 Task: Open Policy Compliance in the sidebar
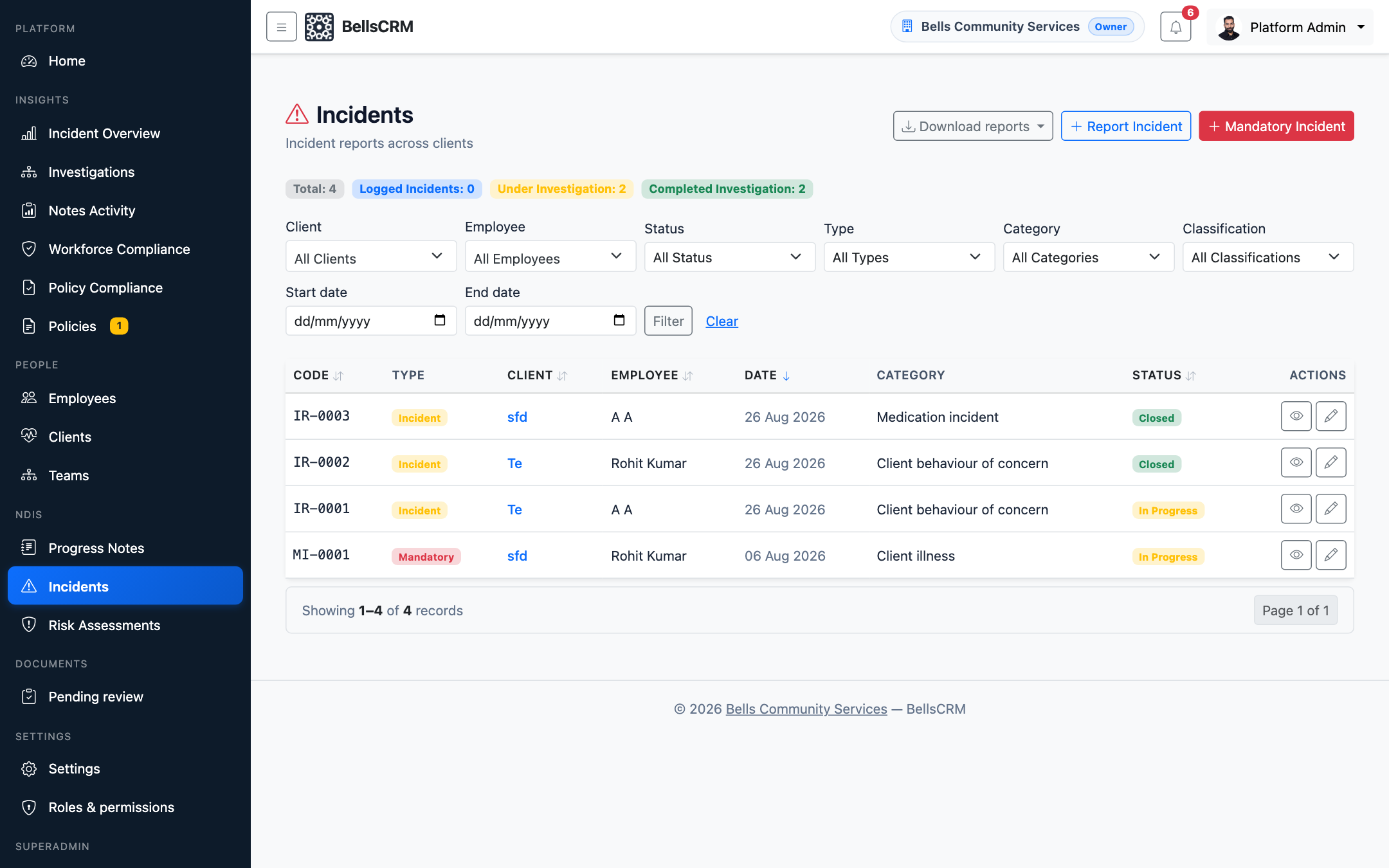tap(125, 288)
